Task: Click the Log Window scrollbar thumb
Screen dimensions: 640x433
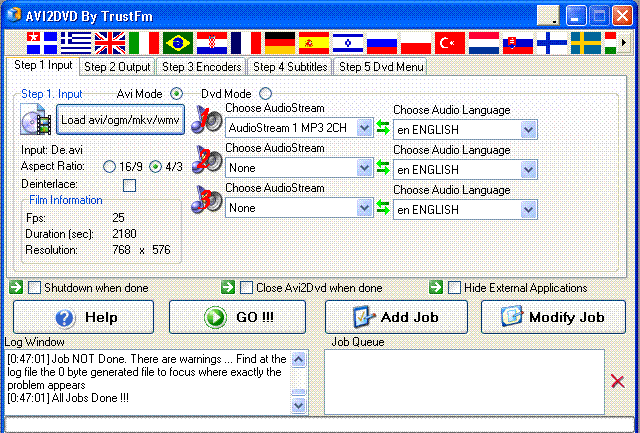Action: [x=299, y=392]
